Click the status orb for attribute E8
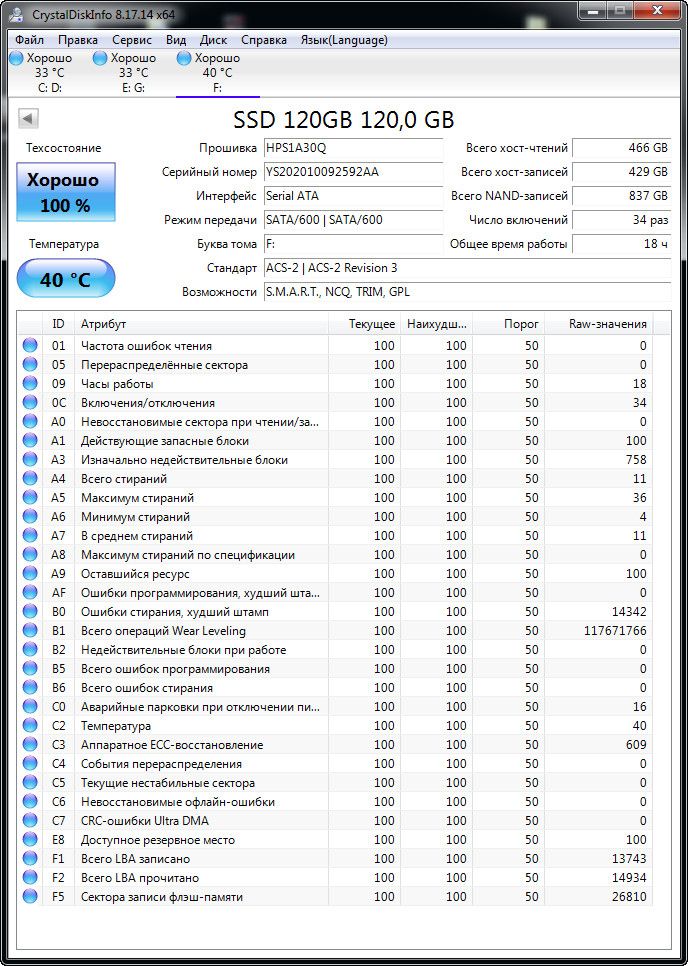Image resolution: width=688 pixels, height=966 pixels. pyautogui.click(x=30, y=840)
